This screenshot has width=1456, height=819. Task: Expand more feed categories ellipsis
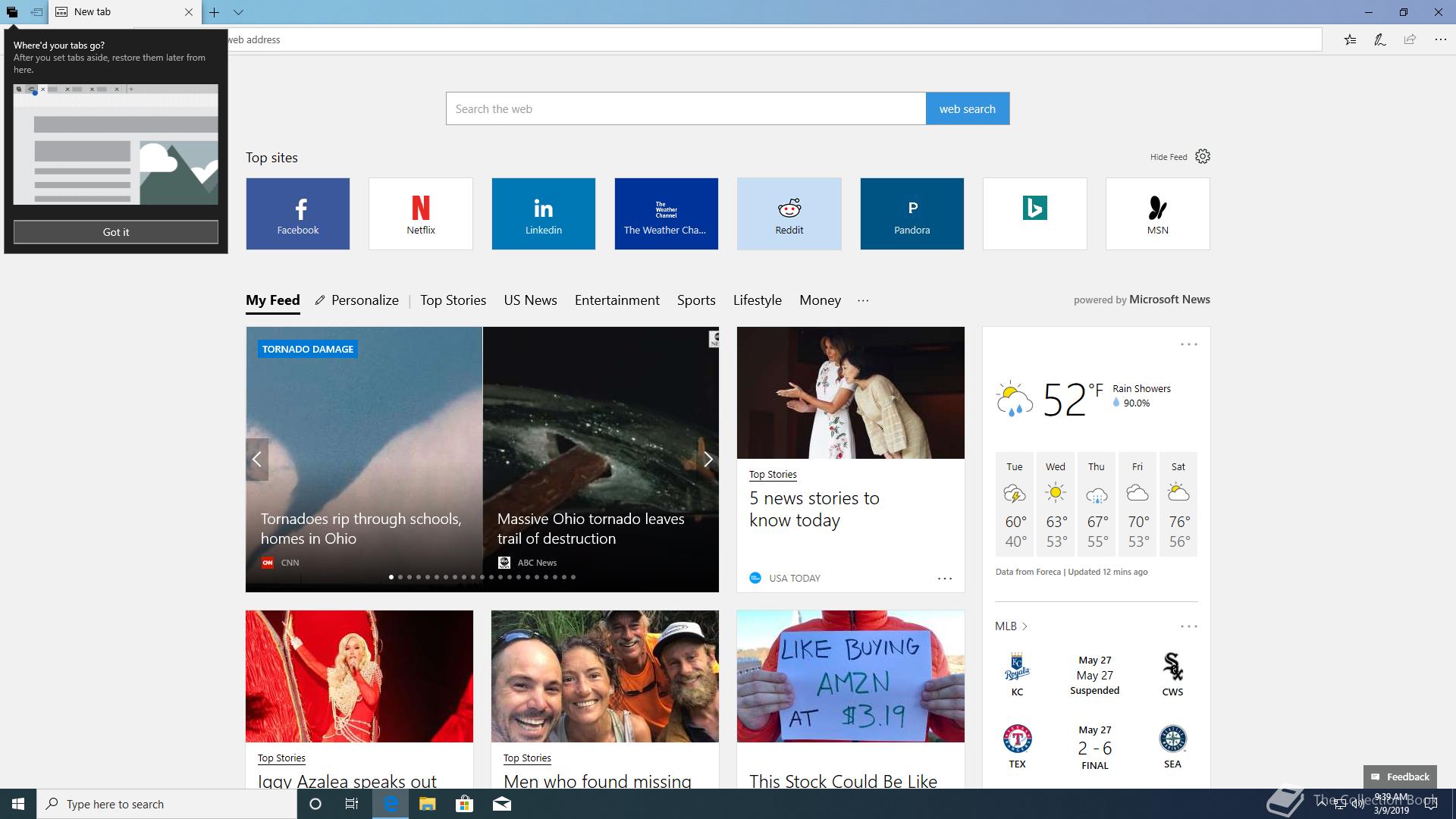pos(863,300)
